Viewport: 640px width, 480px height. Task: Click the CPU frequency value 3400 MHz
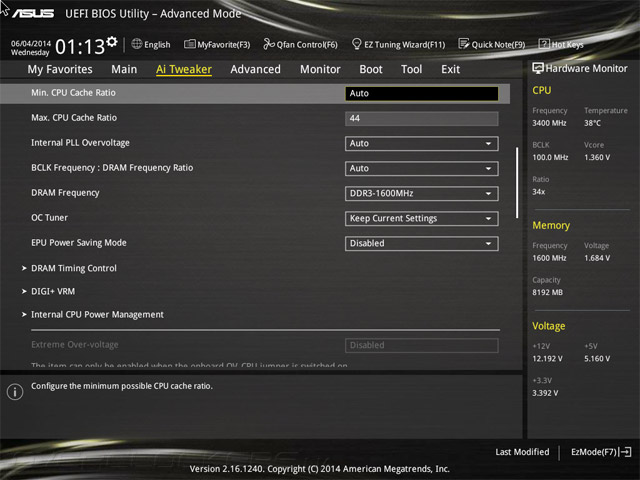click(x=549, y=123)
